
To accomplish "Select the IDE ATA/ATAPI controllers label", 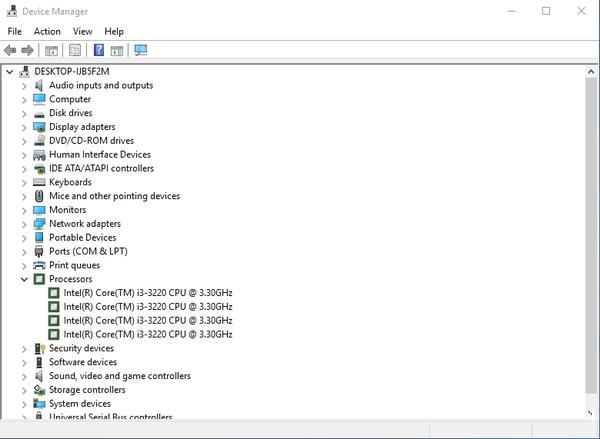I will [101, 168].
